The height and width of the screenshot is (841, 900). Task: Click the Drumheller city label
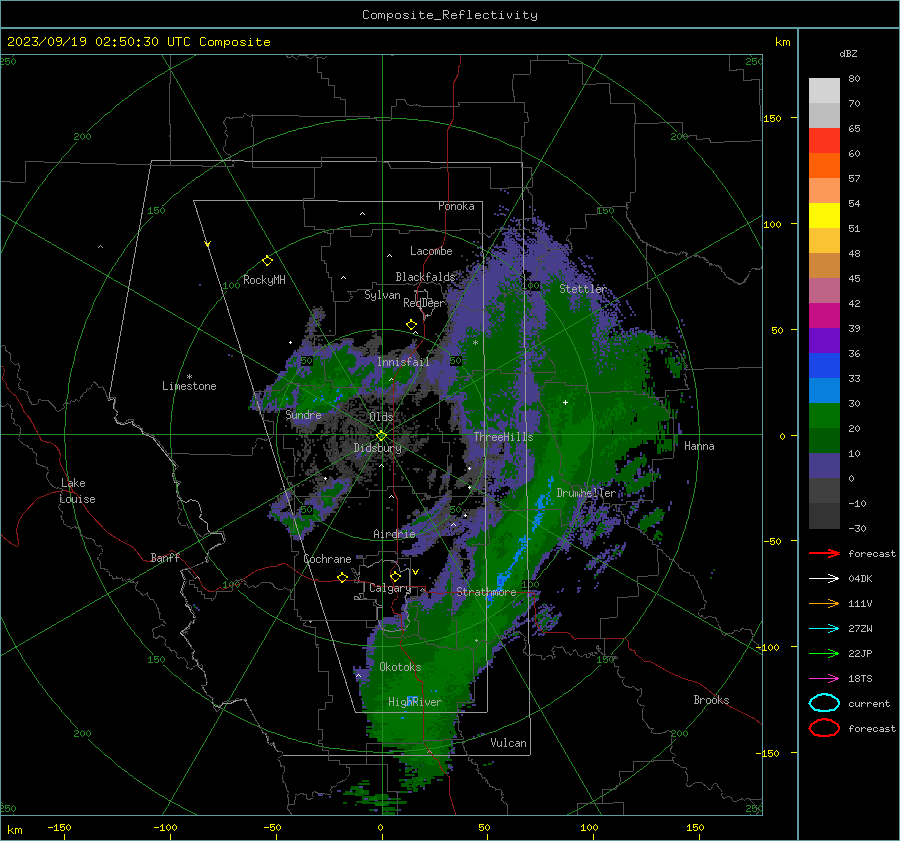tap(586, 493)
